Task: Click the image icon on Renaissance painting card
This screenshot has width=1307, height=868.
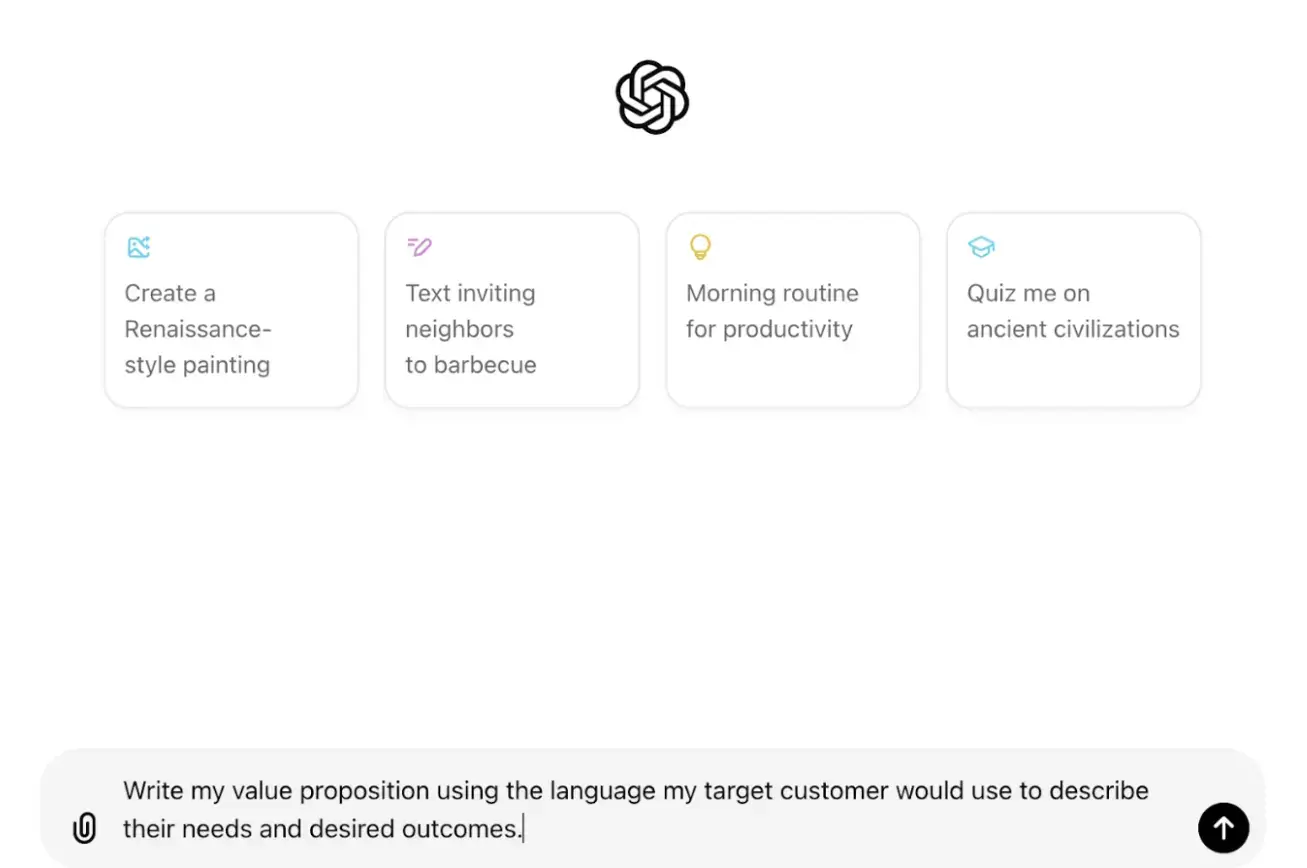Action: (x=138, y=247)
